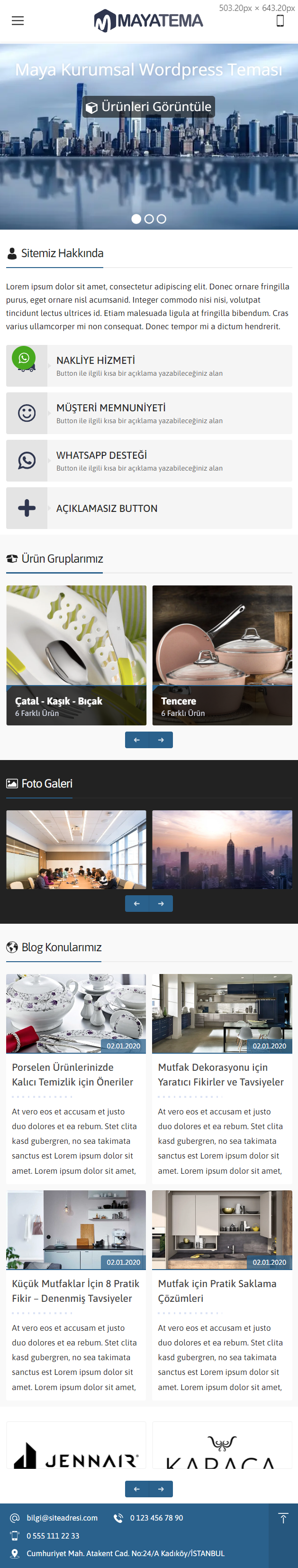Open the meeting room gallery photo
The image size is (298, 1568).
click(x=76, y=850)
